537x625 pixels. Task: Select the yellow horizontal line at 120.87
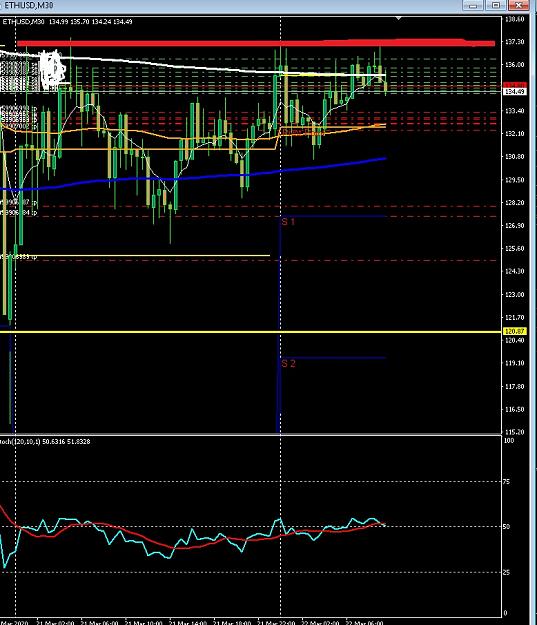tap(250, 331)
